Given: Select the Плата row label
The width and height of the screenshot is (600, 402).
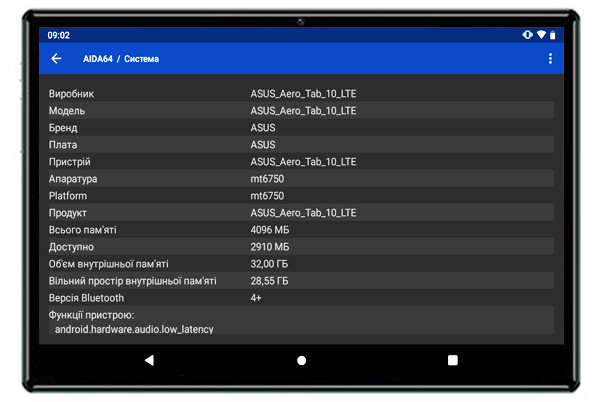Looking at the screenshot, I should (x=63, y=145).
